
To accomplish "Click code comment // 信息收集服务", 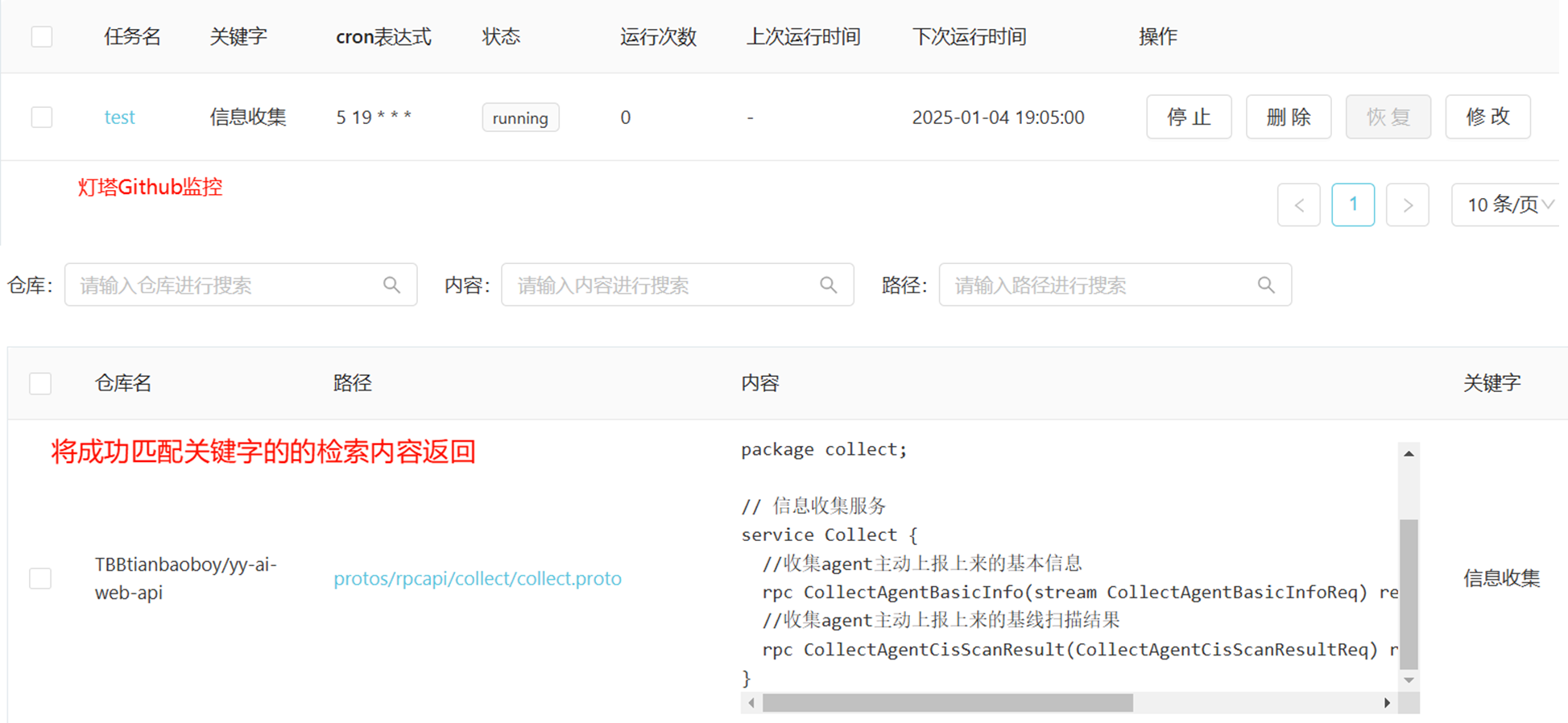I will coord(813,506).
